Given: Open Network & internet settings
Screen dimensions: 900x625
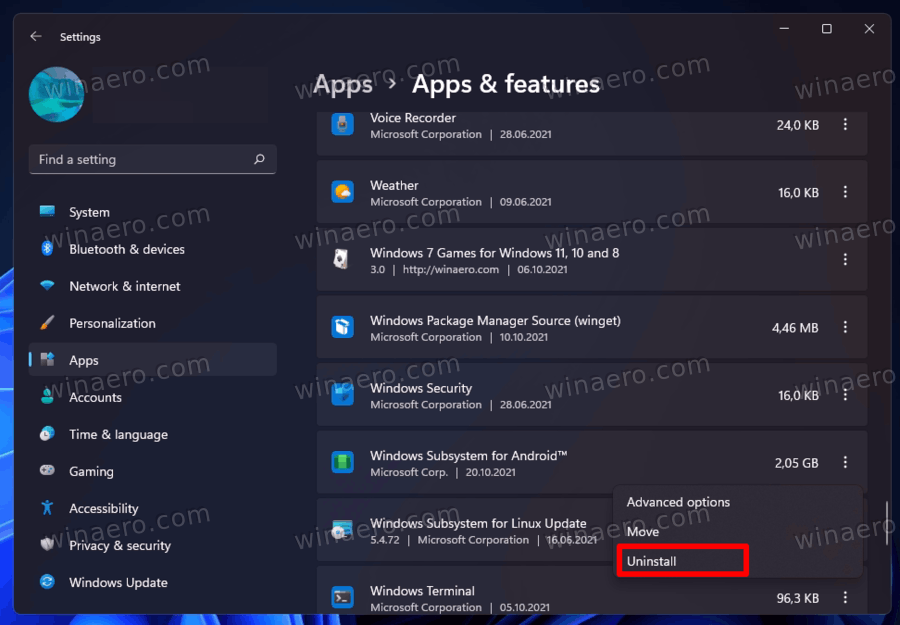Looking at the screenshot, I should 153,286.
